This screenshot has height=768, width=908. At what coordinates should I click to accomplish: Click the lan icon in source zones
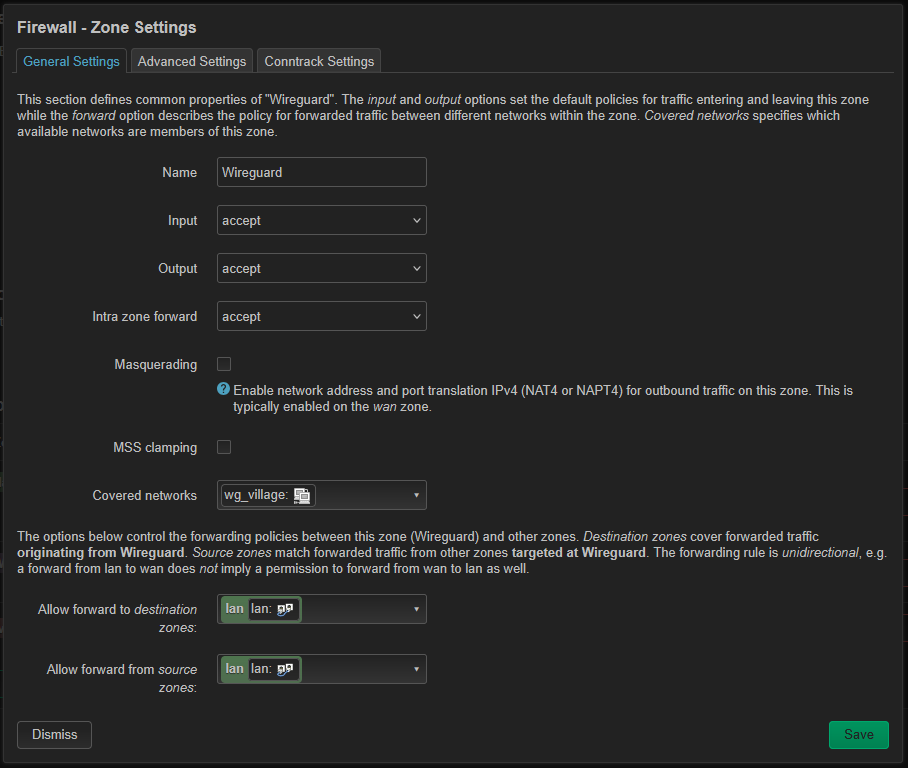(285, 669)
